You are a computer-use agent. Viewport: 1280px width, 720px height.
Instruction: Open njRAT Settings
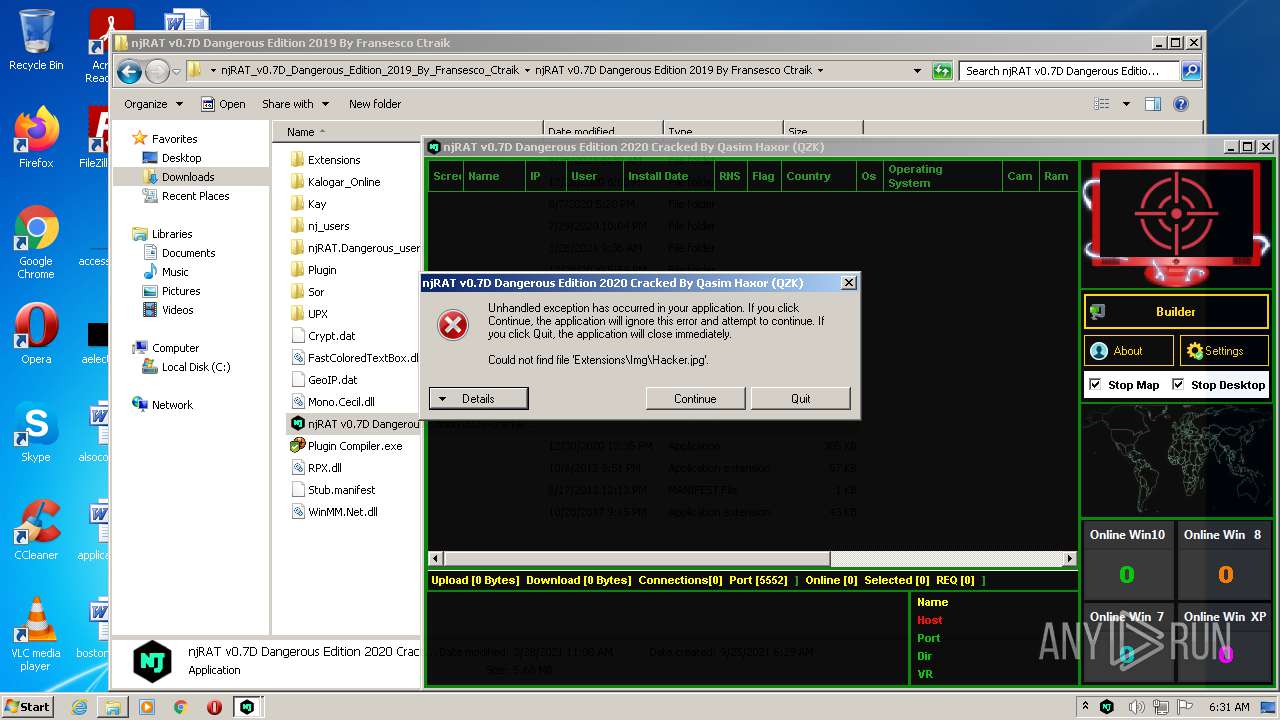click(x=1224, y=351)
